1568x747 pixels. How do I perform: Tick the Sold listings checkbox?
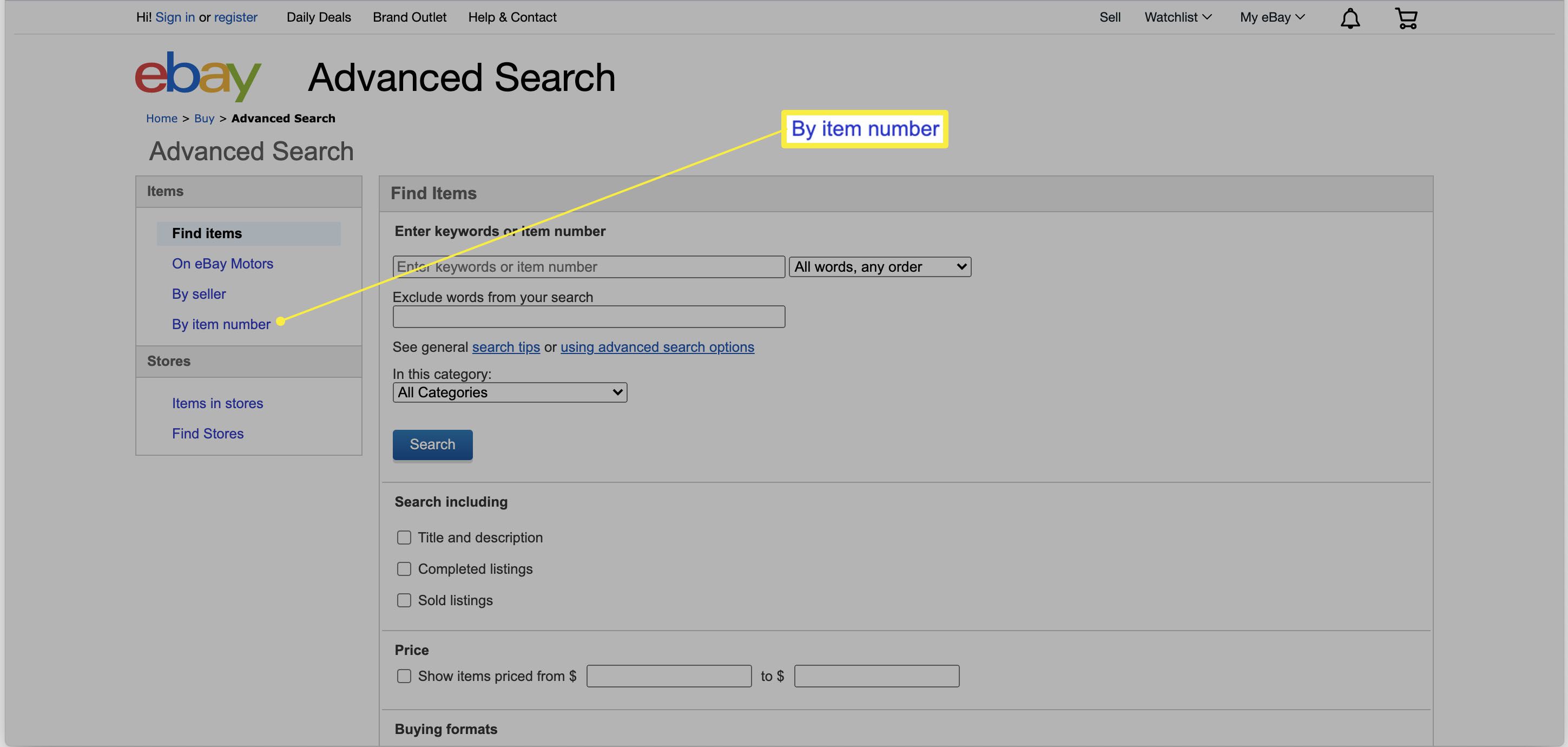[404, 600]
